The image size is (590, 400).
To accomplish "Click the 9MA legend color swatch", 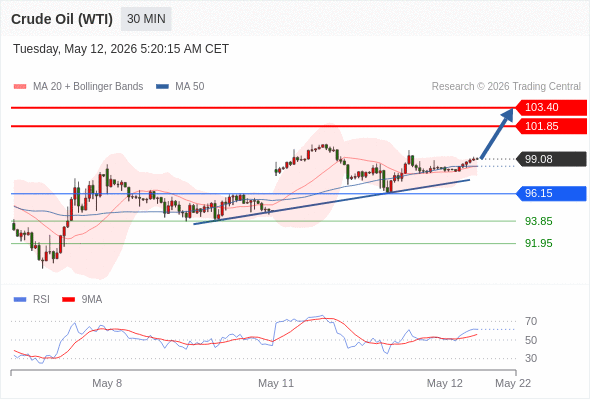I will [68, 300].
